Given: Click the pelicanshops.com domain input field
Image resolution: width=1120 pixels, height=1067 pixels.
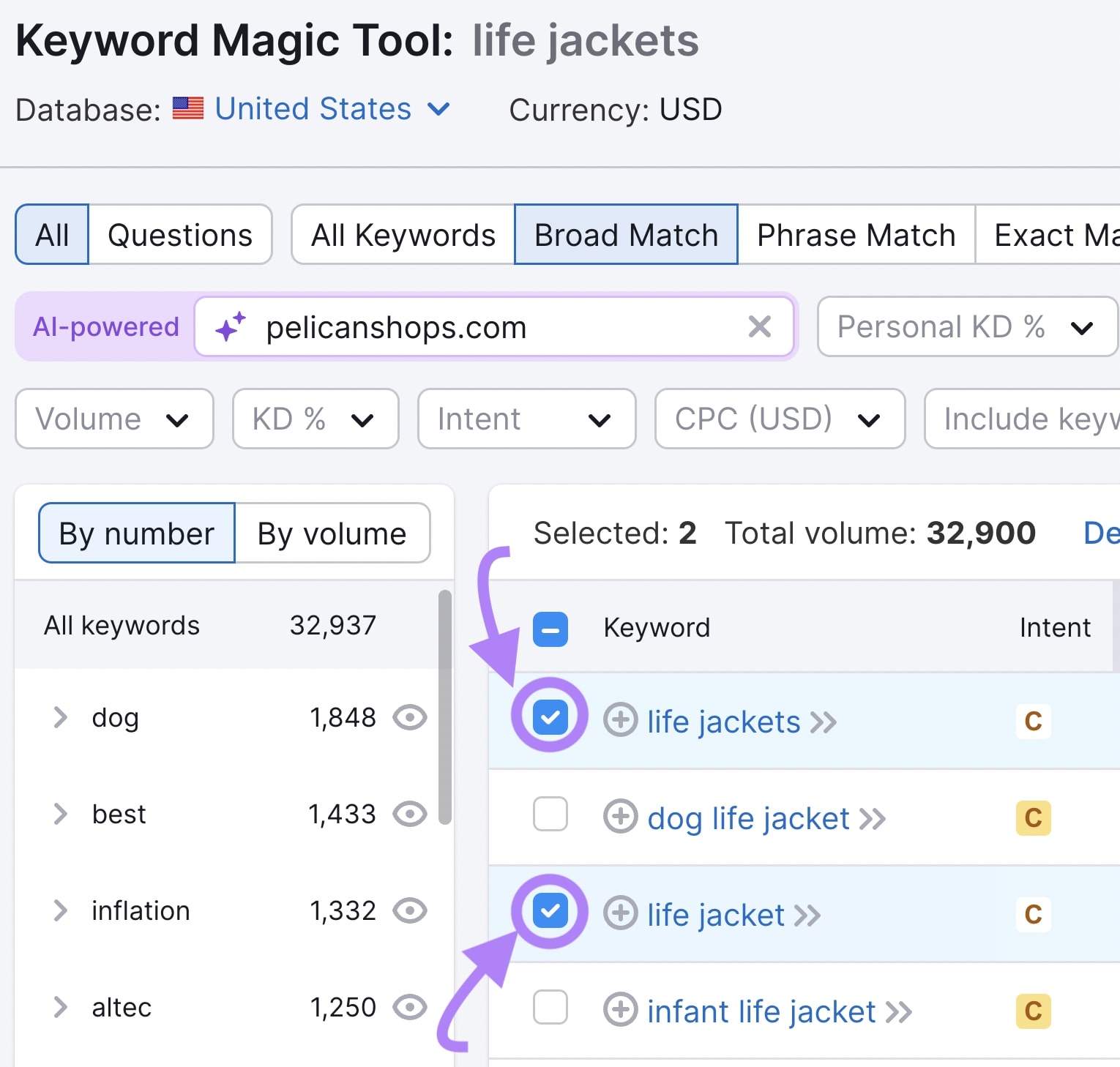Looking at the screenshot, I should point(495,326).
